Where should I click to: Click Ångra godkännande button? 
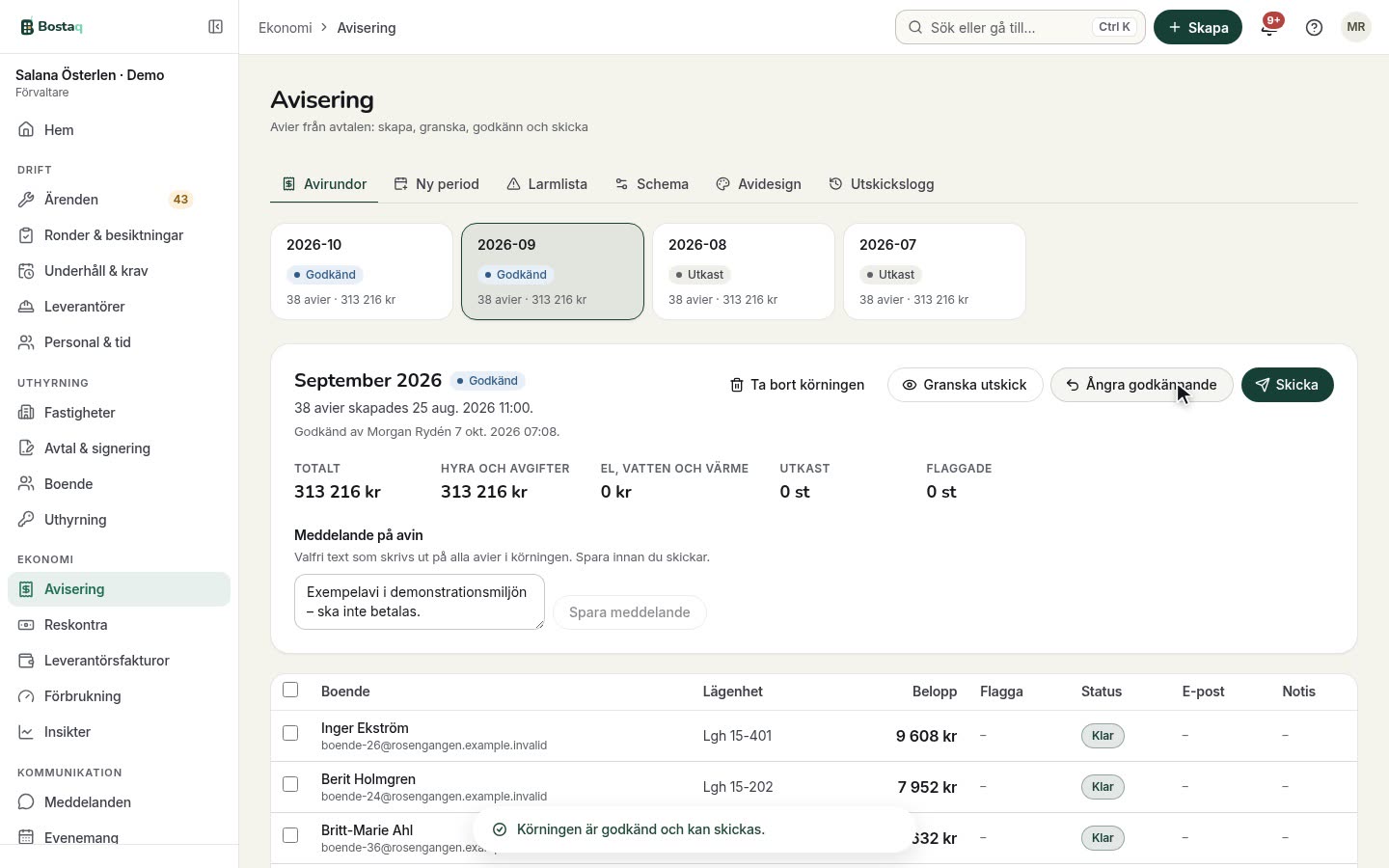(x=1141, y=385)
